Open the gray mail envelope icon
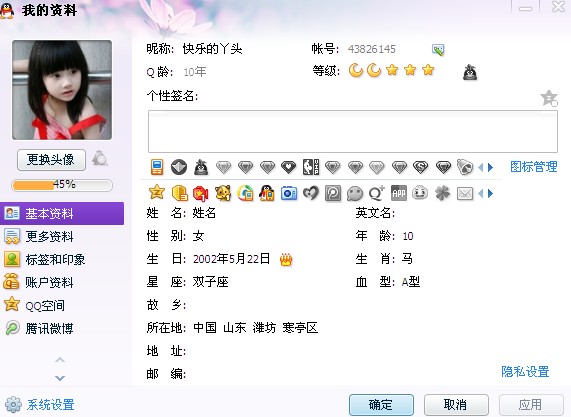The height and width of the screenshot is (417, 571). (465, 194)
